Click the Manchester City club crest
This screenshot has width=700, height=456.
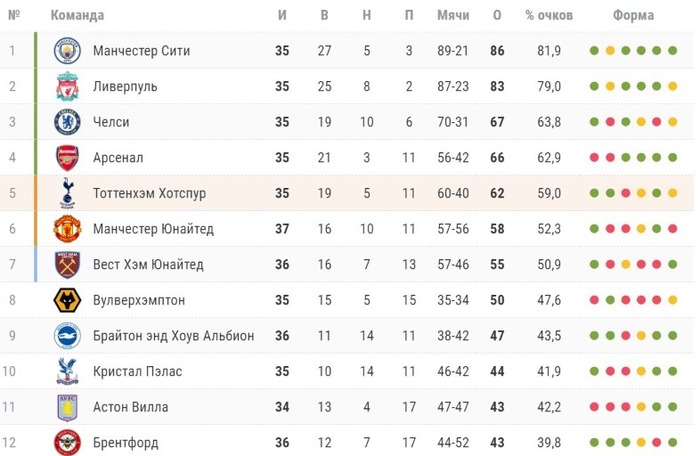(x=67, y=50)
